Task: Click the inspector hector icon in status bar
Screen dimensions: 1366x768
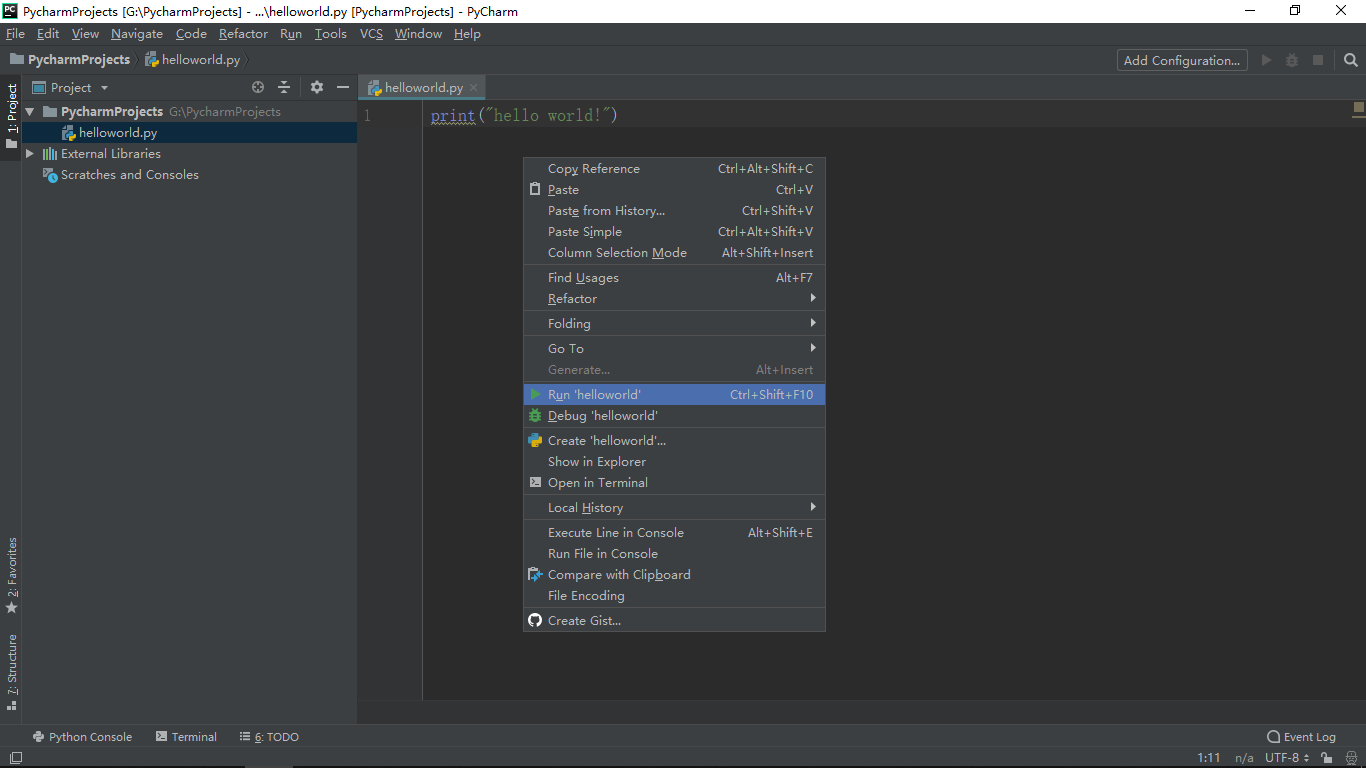Action: pos(1351,758)
